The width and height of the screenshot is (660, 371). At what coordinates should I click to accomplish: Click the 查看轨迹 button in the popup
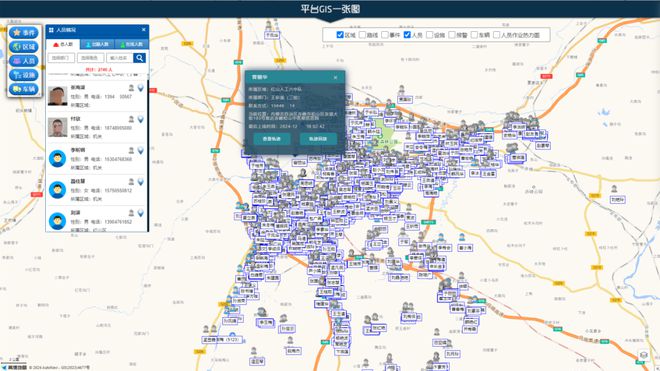(x=271, y=139)
